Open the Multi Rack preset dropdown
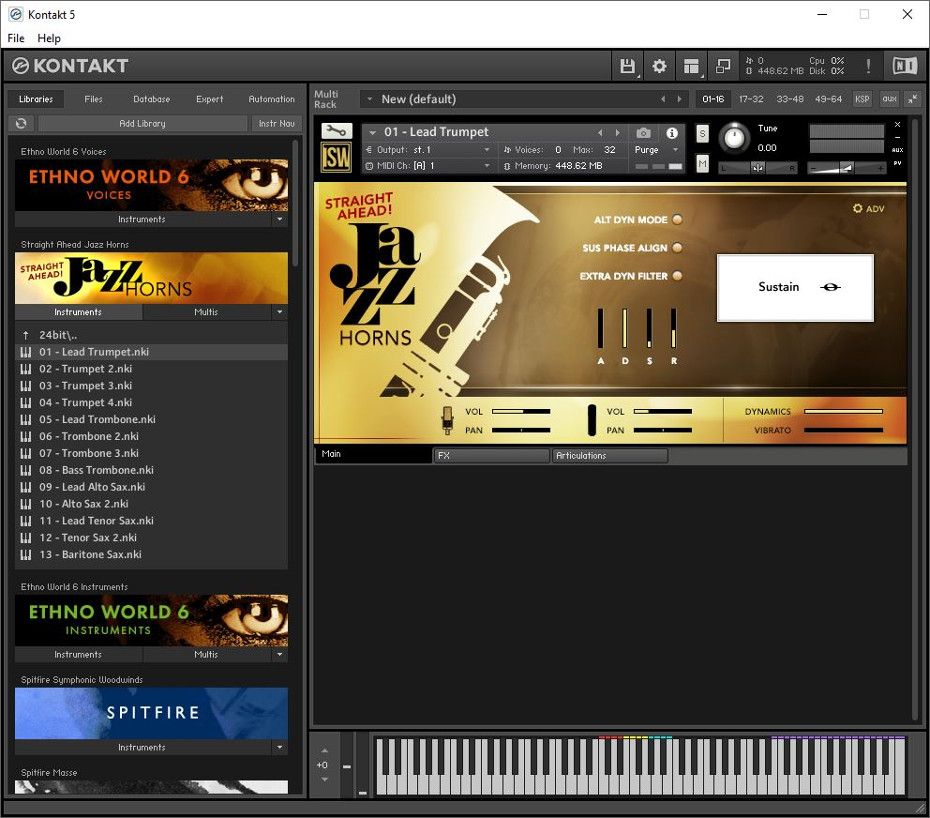The width and height of the screenshot is (930, 818). click(x=370, y=99)
